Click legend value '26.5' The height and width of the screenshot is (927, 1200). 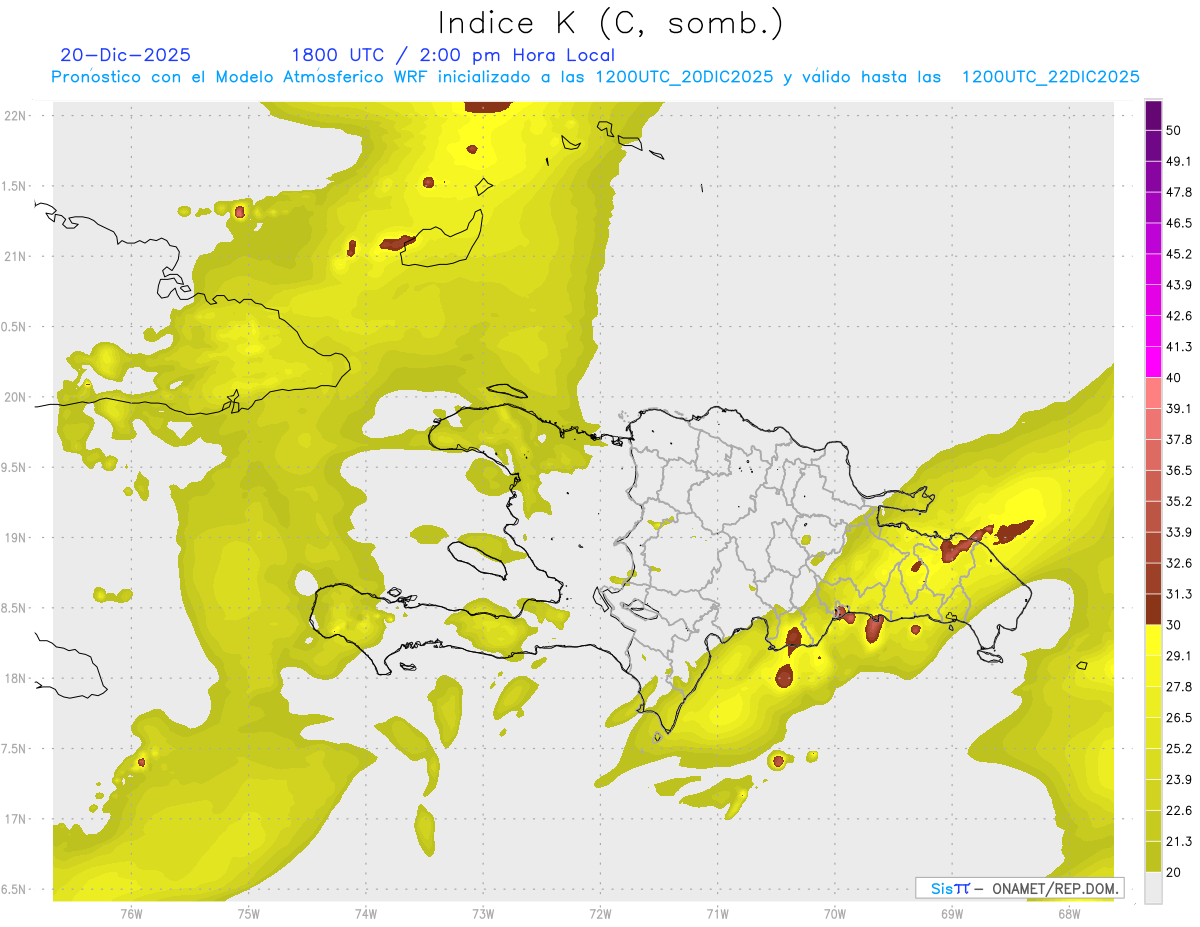(x=1179, y=718)
